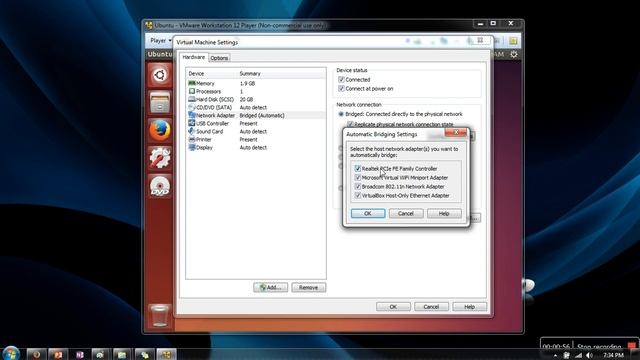The height and width of the screenshot is (360, 640).
Task: Click OK in Virtual Machine Settings
Action: tap(393, 307)
